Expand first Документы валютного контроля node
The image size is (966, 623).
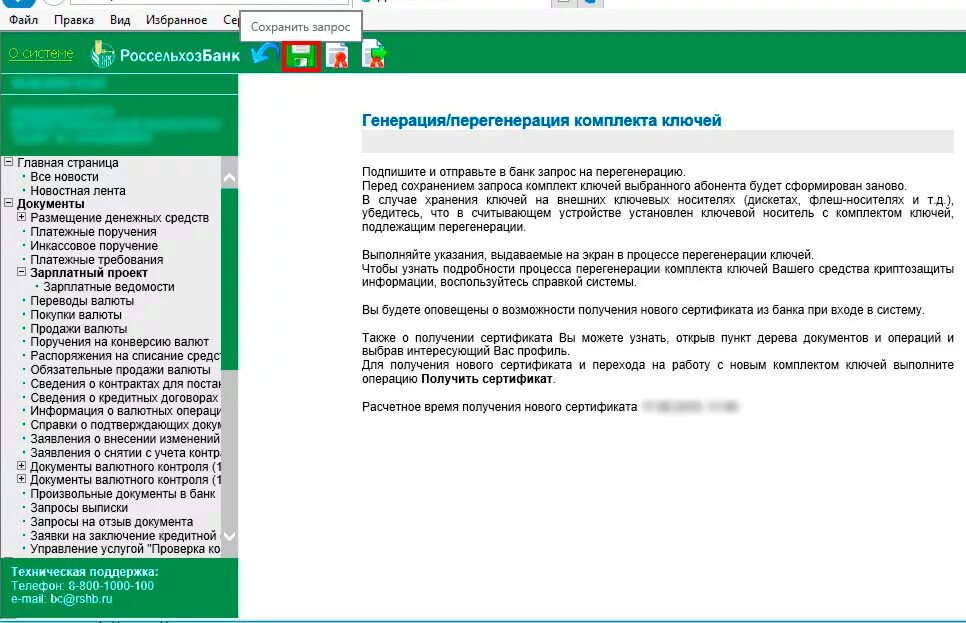pyautogui.click(x=22, y=466)
